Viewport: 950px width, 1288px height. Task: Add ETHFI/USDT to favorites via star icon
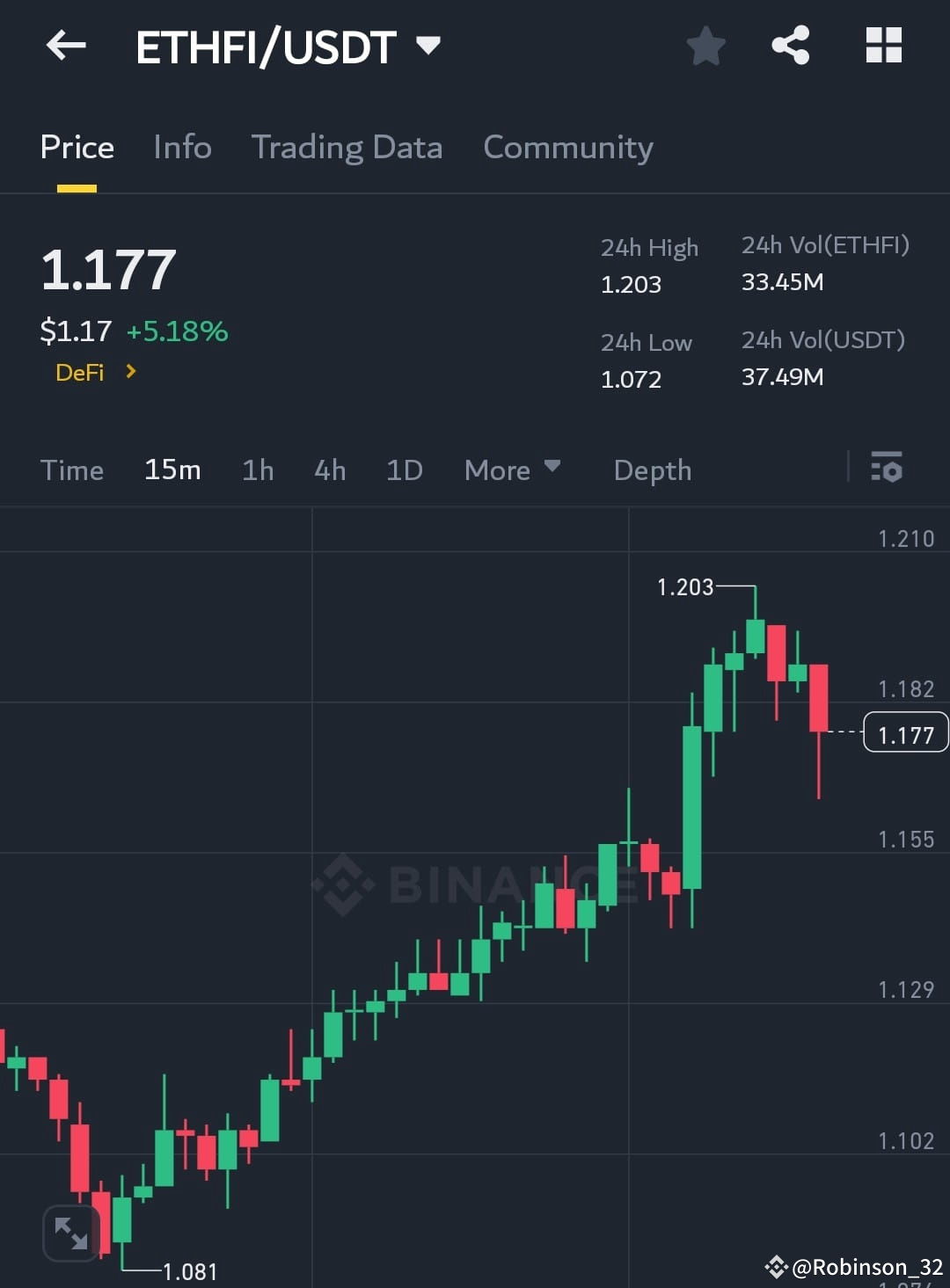(705, 46)
